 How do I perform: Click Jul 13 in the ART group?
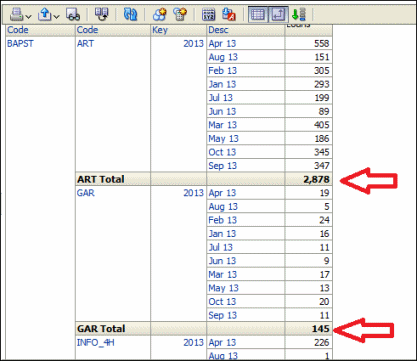click(x=221, y=98)
